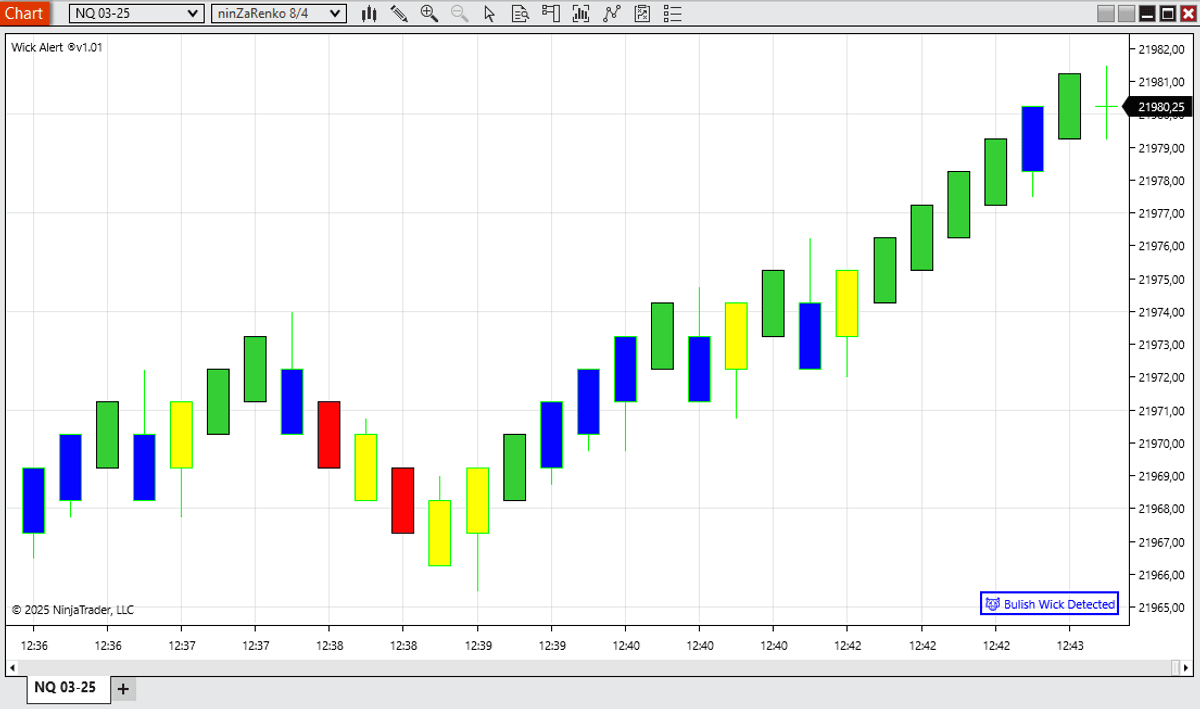This screenshot has width=1200, height=709.
Task: Click the zoom in magnifier icon
Action: click(x=429, y=13)
